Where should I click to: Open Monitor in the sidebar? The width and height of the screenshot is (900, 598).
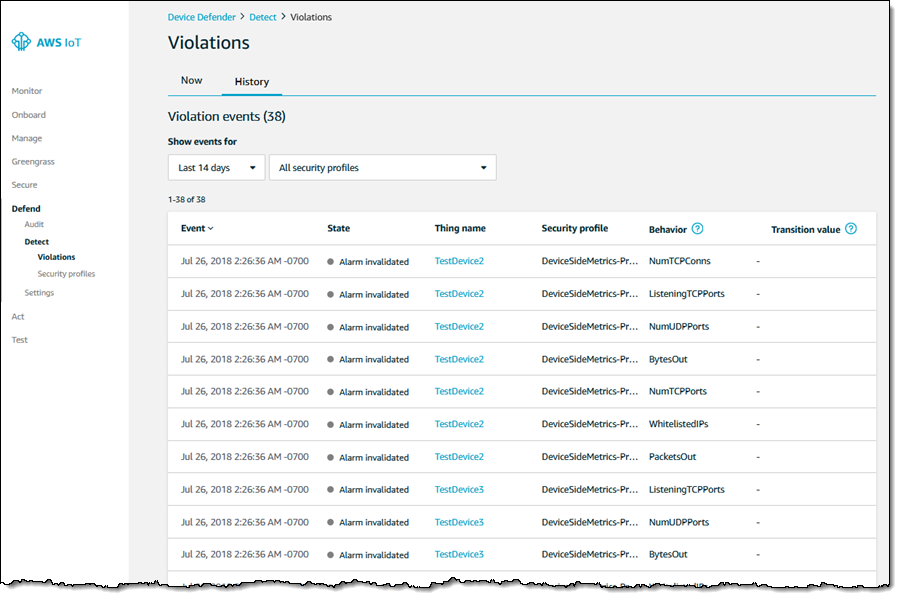point(27,91)
